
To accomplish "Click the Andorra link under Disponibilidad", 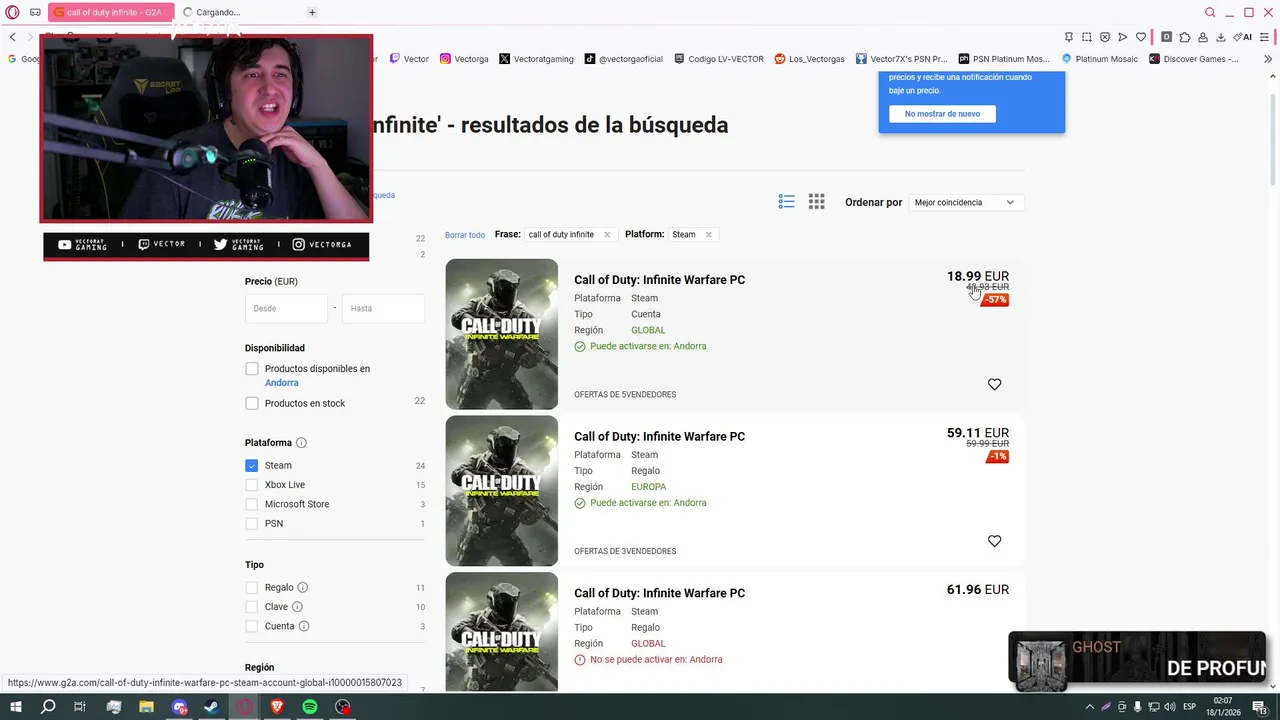I will click(282, 383).
